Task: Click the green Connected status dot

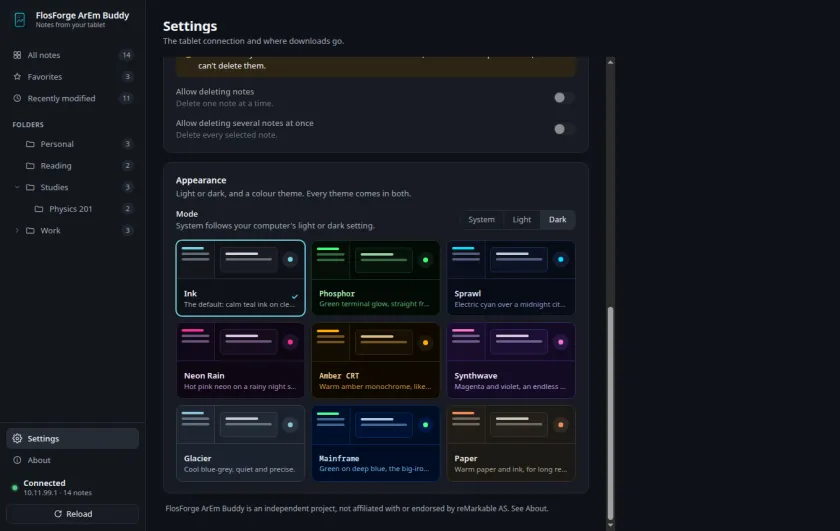Action: [15, 488]
